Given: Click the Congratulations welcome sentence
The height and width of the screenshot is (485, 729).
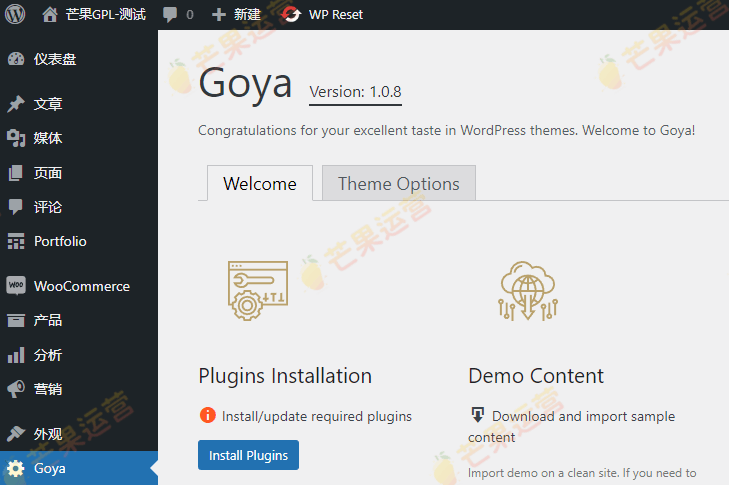Looking at the screenshot, I should coord(446,130).
